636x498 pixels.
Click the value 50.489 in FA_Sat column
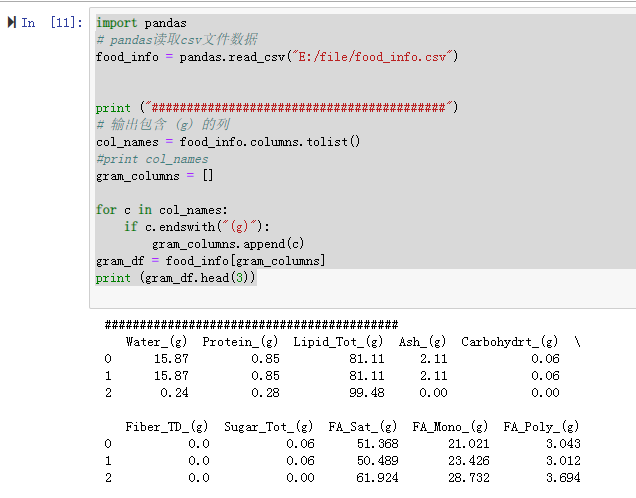(x=378, y=461)
